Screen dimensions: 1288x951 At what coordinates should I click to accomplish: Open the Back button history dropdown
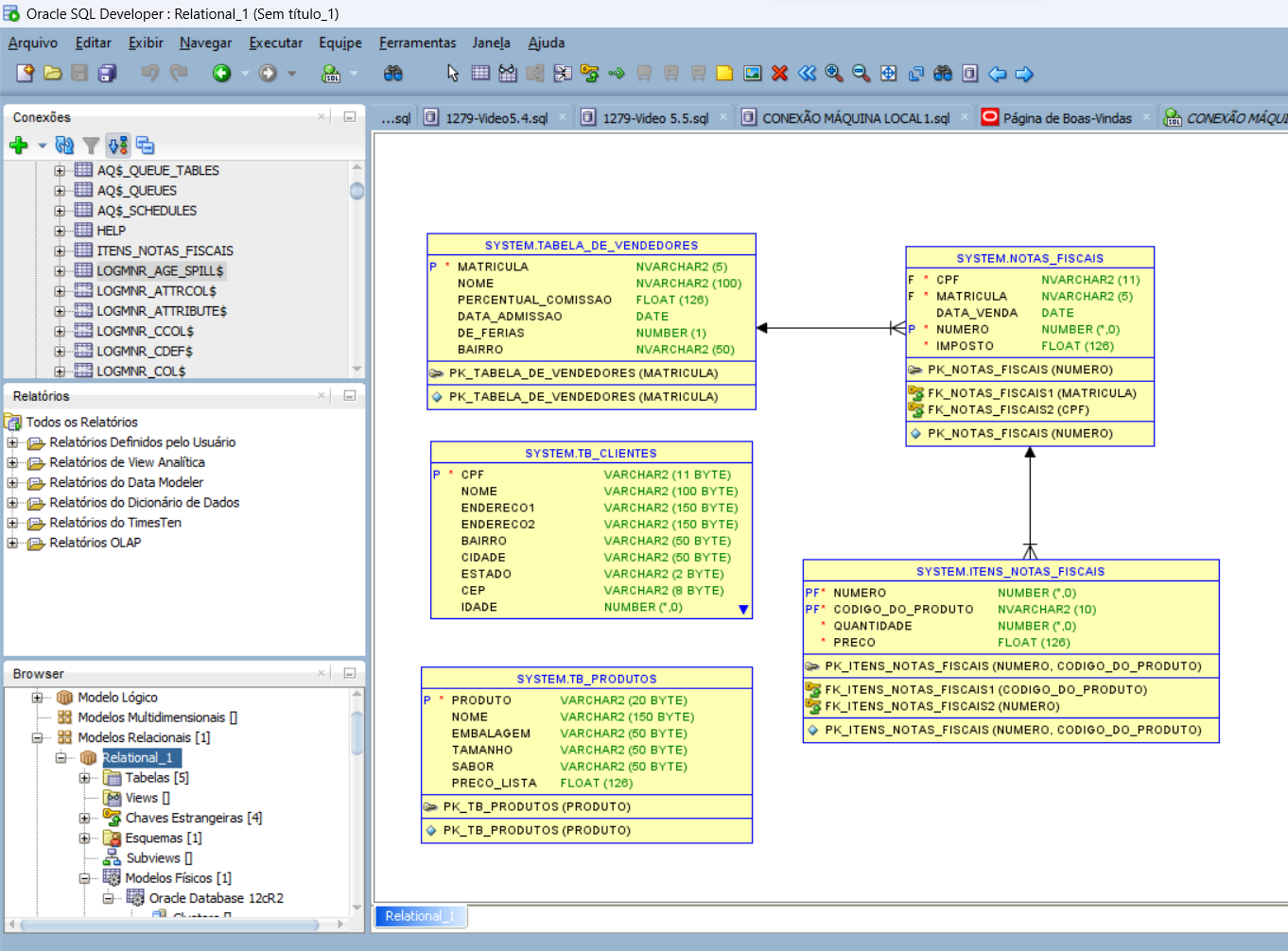[245, 74]
